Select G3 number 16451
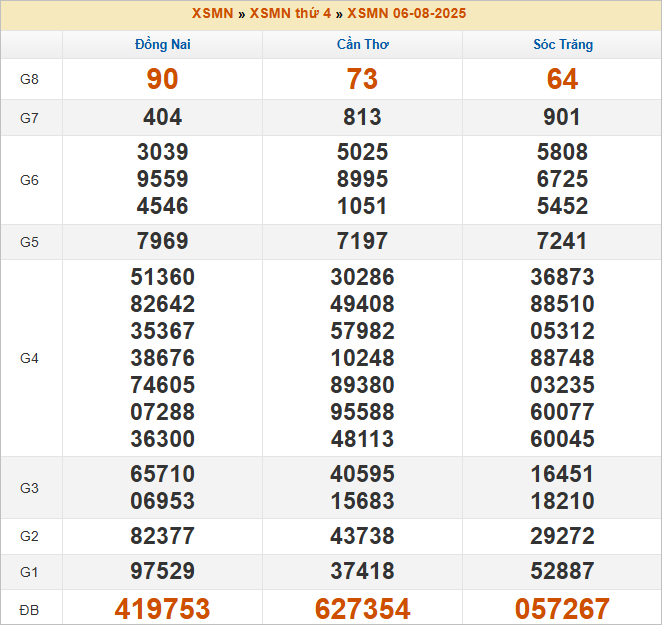 tap(562, 474)
